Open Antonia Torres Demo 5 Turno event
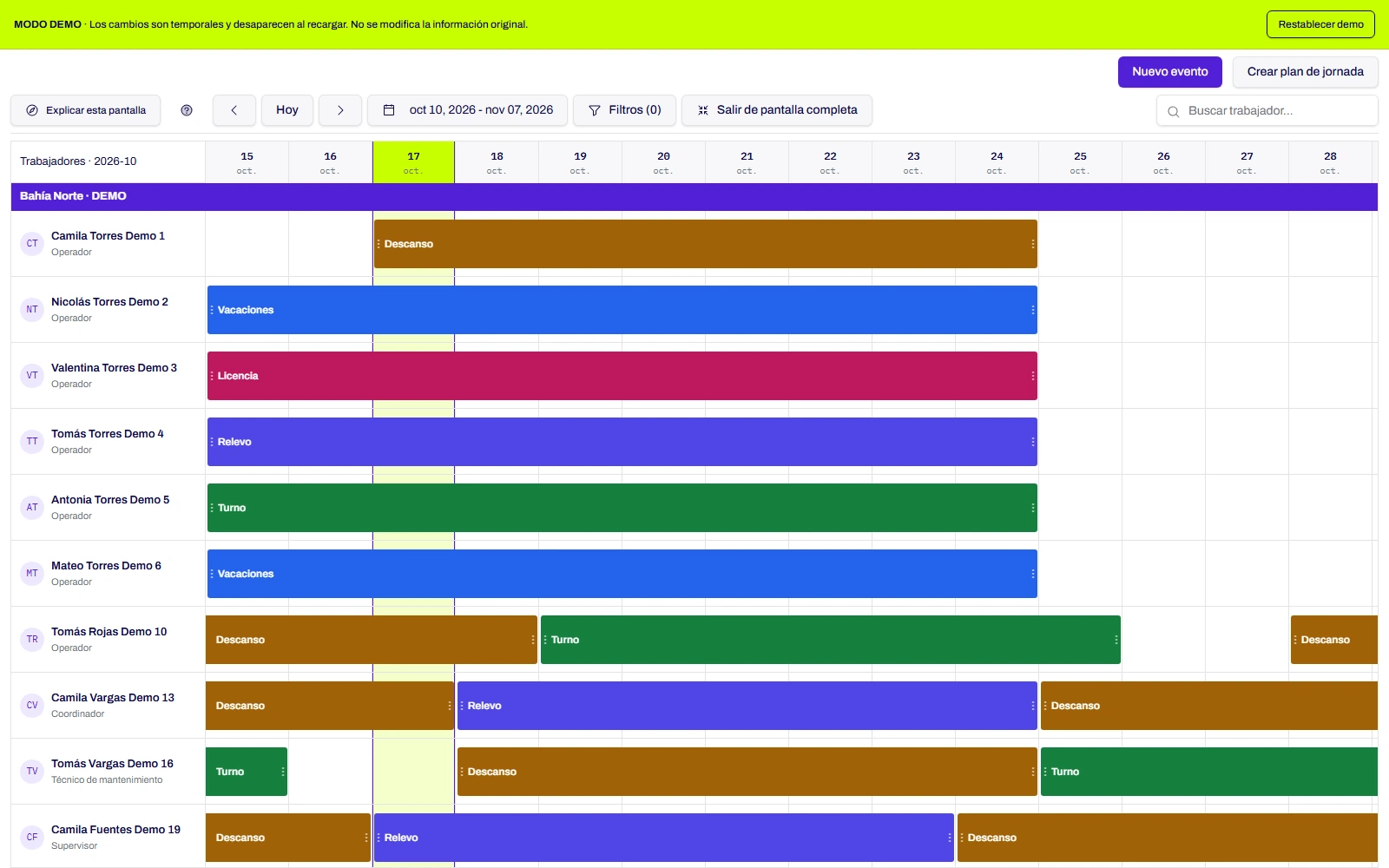Screen dimensions: 1389x868 tap(622, 508)
